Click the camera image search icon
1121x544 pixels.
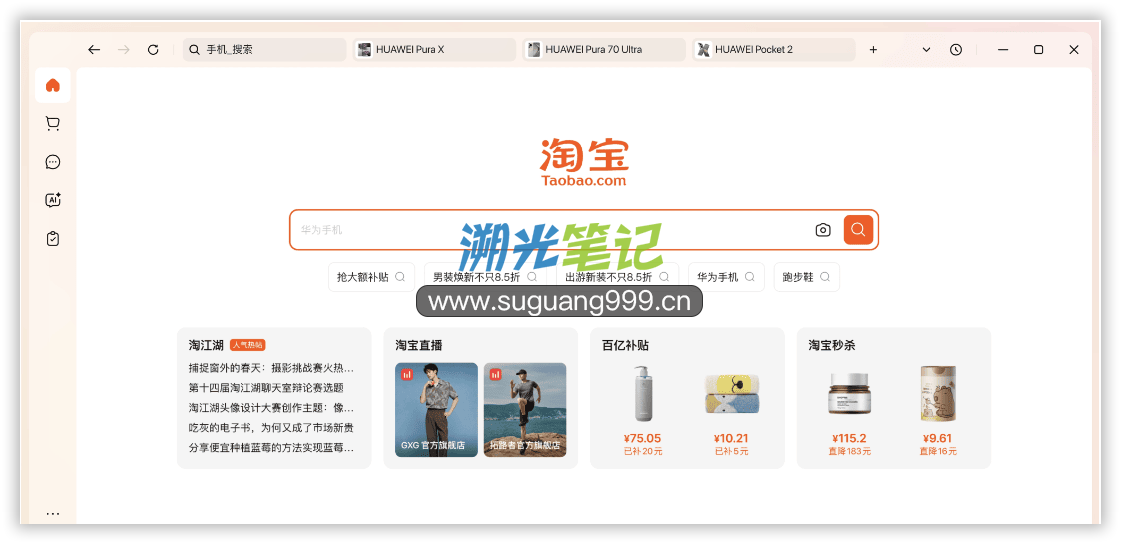tap(823, 230)
